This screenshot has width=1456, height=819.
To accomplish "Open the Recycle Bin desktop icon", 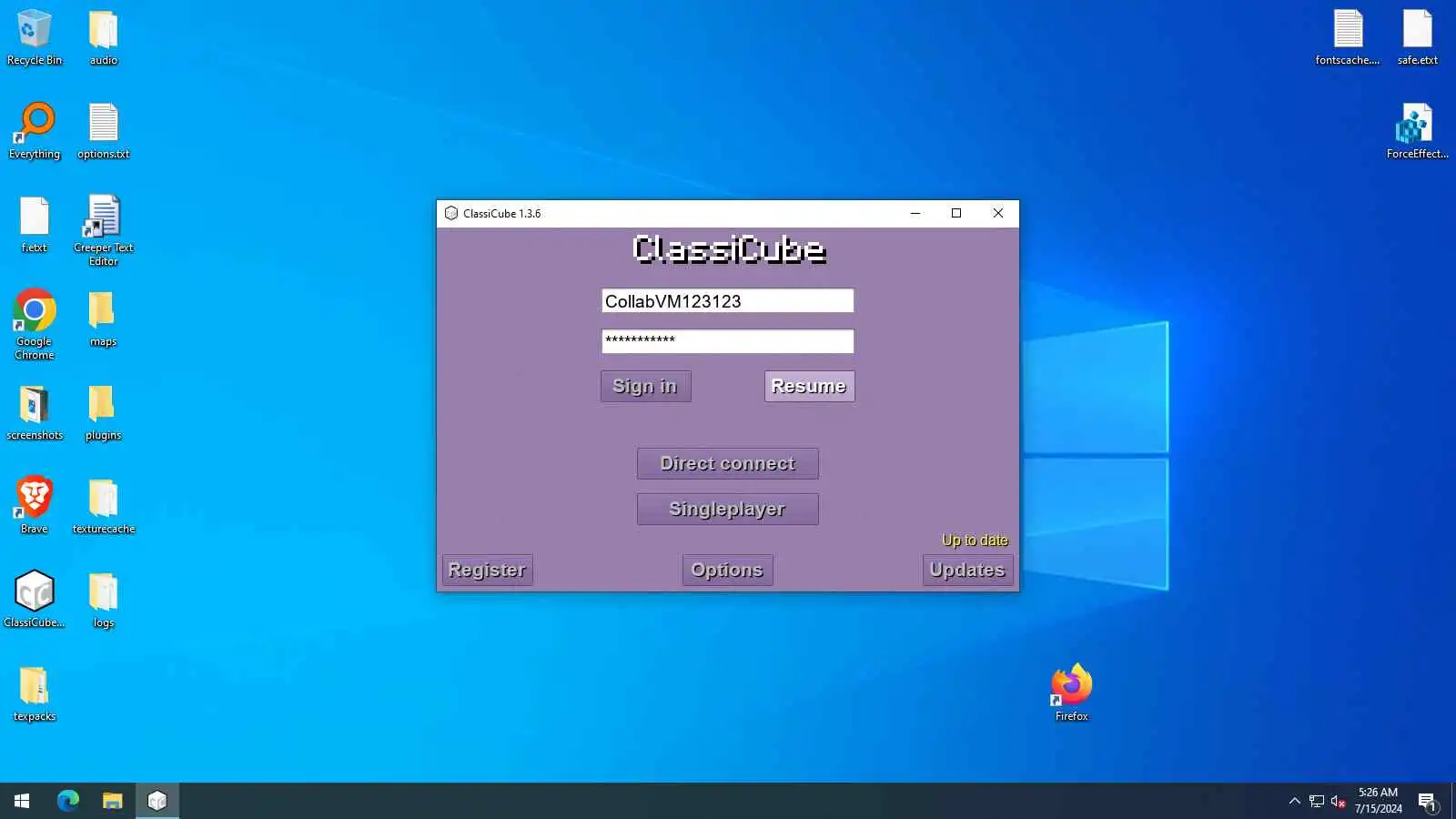I will (35, 37).
